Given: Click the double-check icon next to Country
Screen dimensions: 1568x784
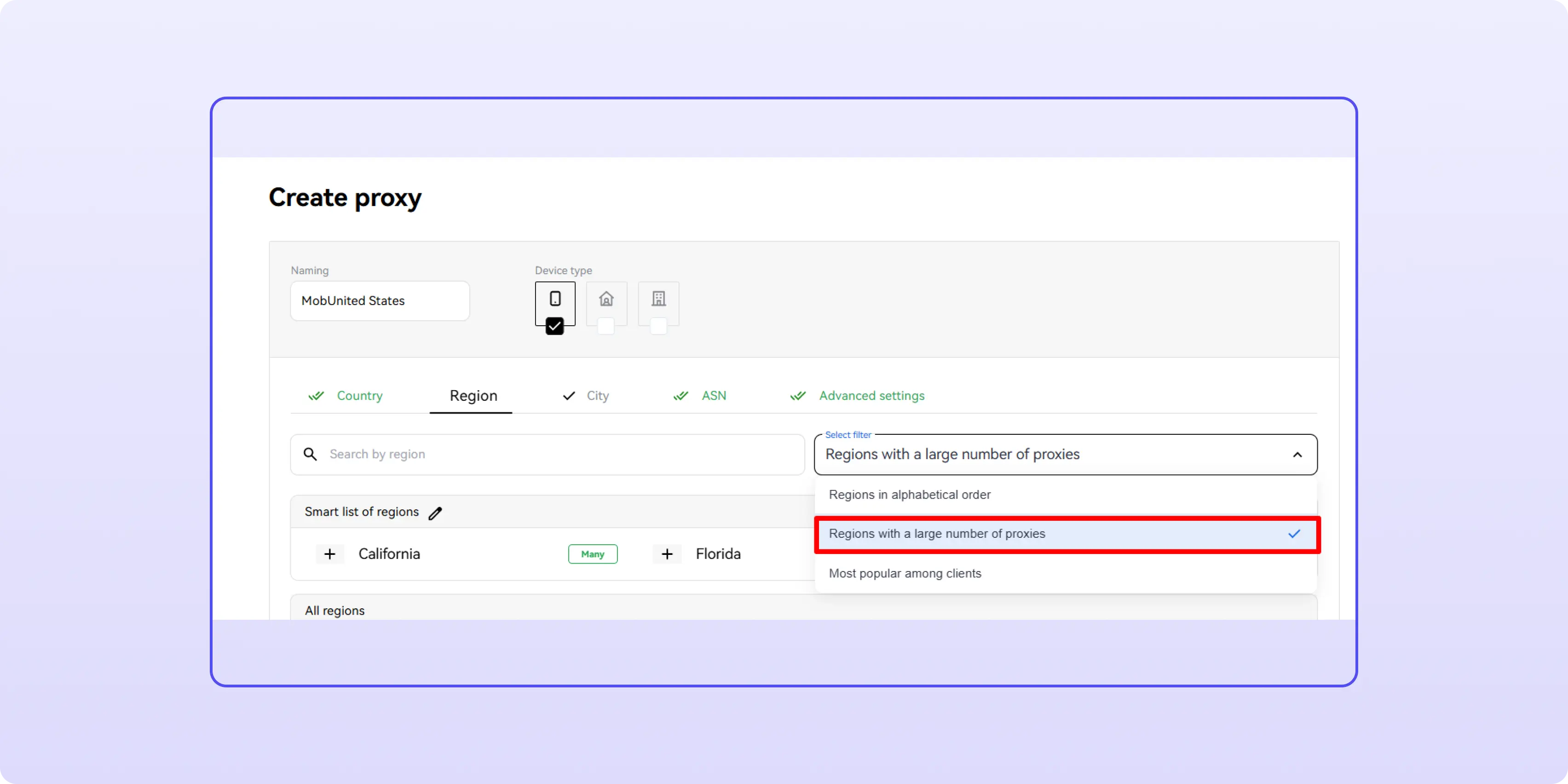Looking at the screenshot, I should click(x=316, y=396).
